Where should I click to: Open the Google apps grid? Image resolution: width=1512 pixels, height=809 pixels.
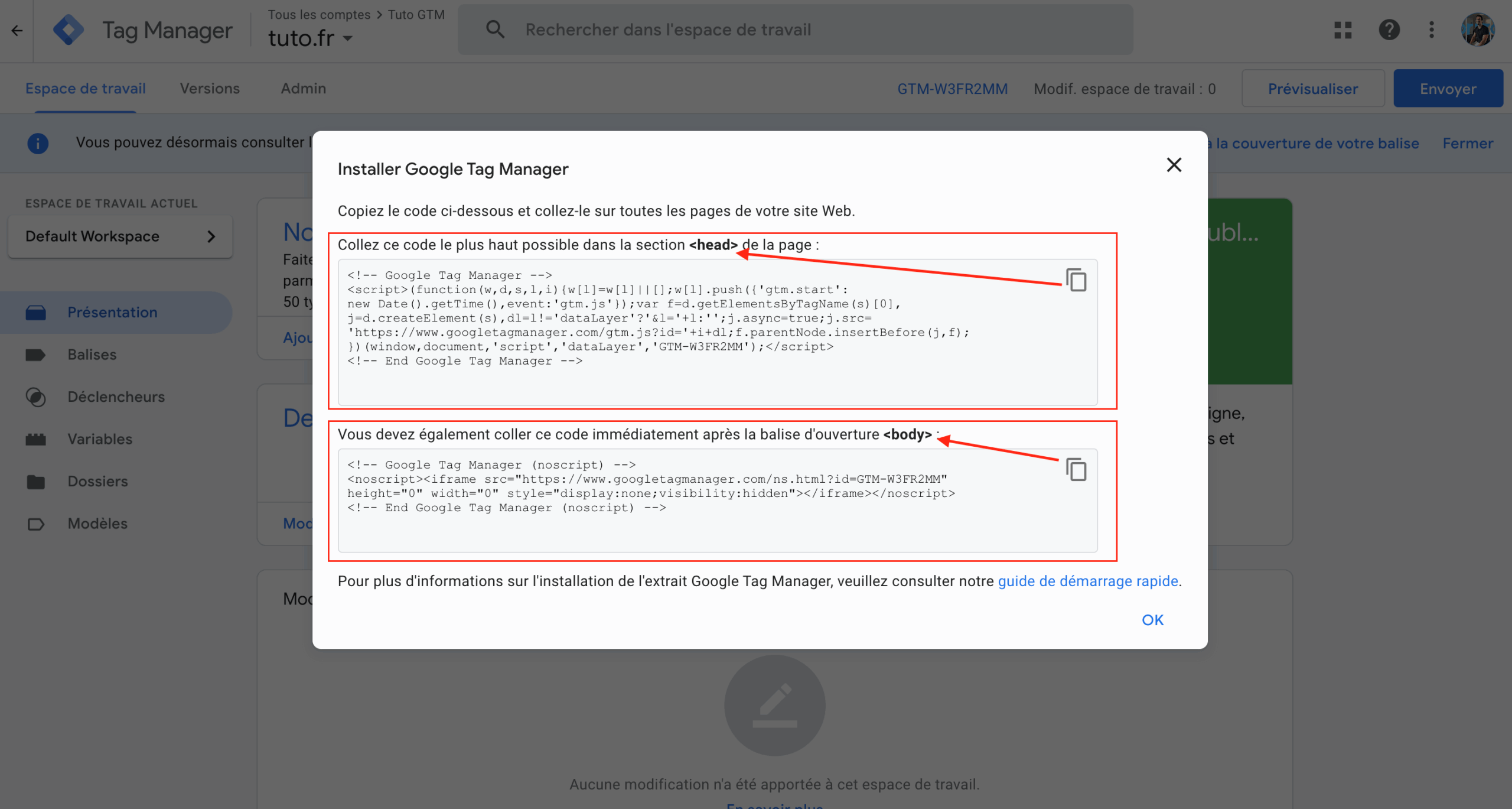click(1342, 30)
